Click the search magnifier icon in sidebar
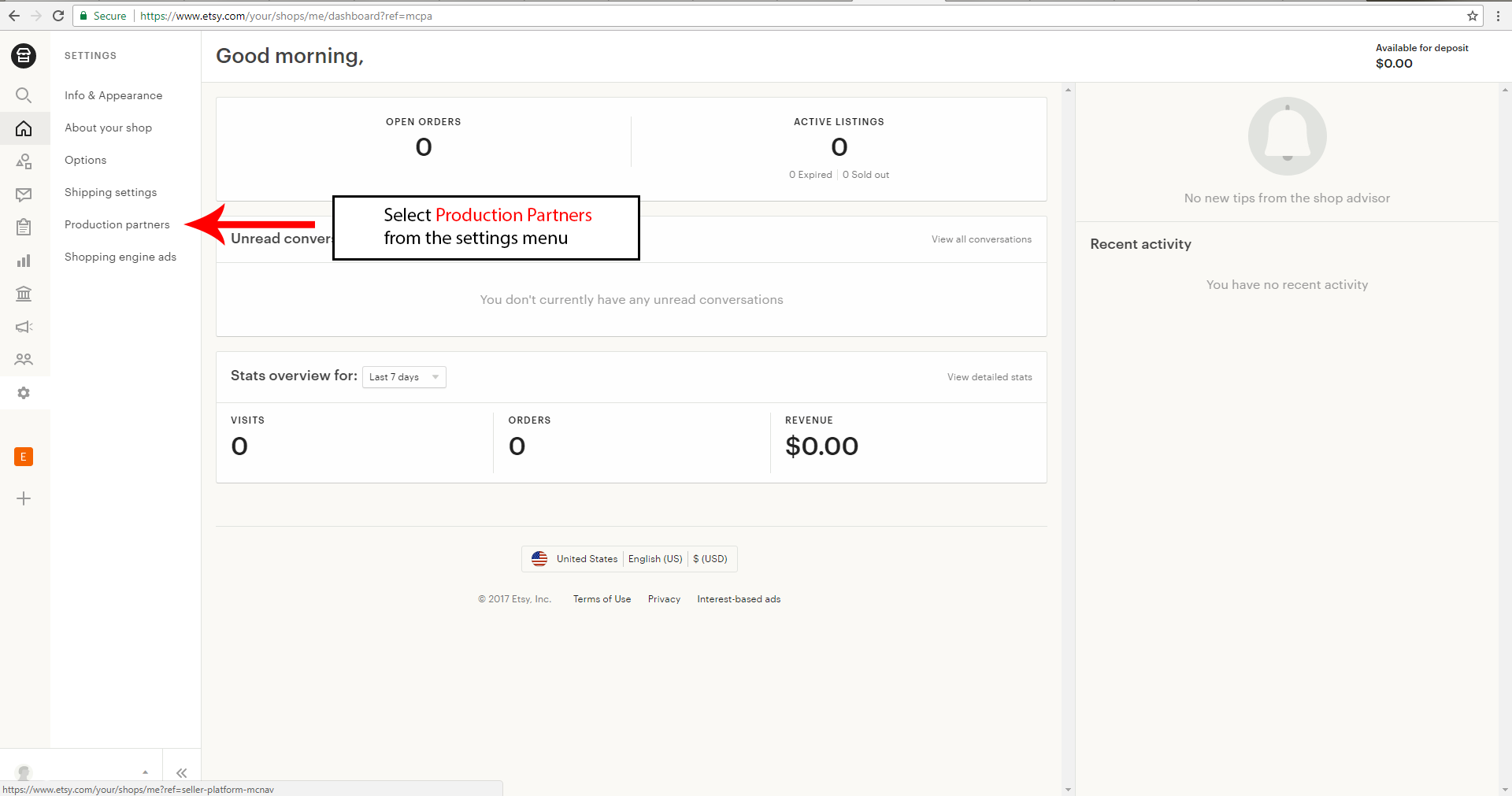The height and width of the screenshot is (796, 1512). click(x=24, y=95)
